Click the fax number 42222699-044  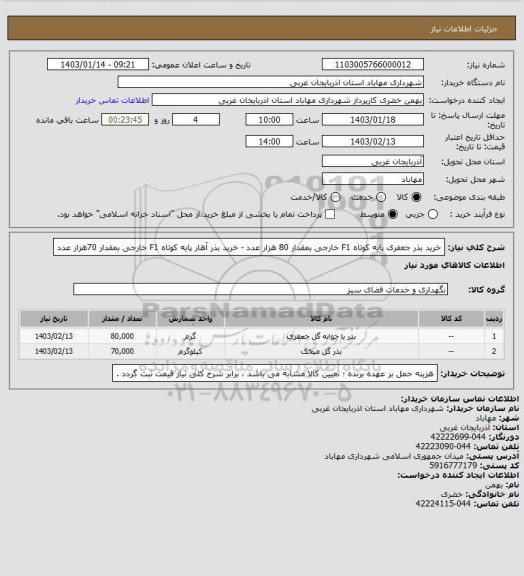tap(458, 437)
